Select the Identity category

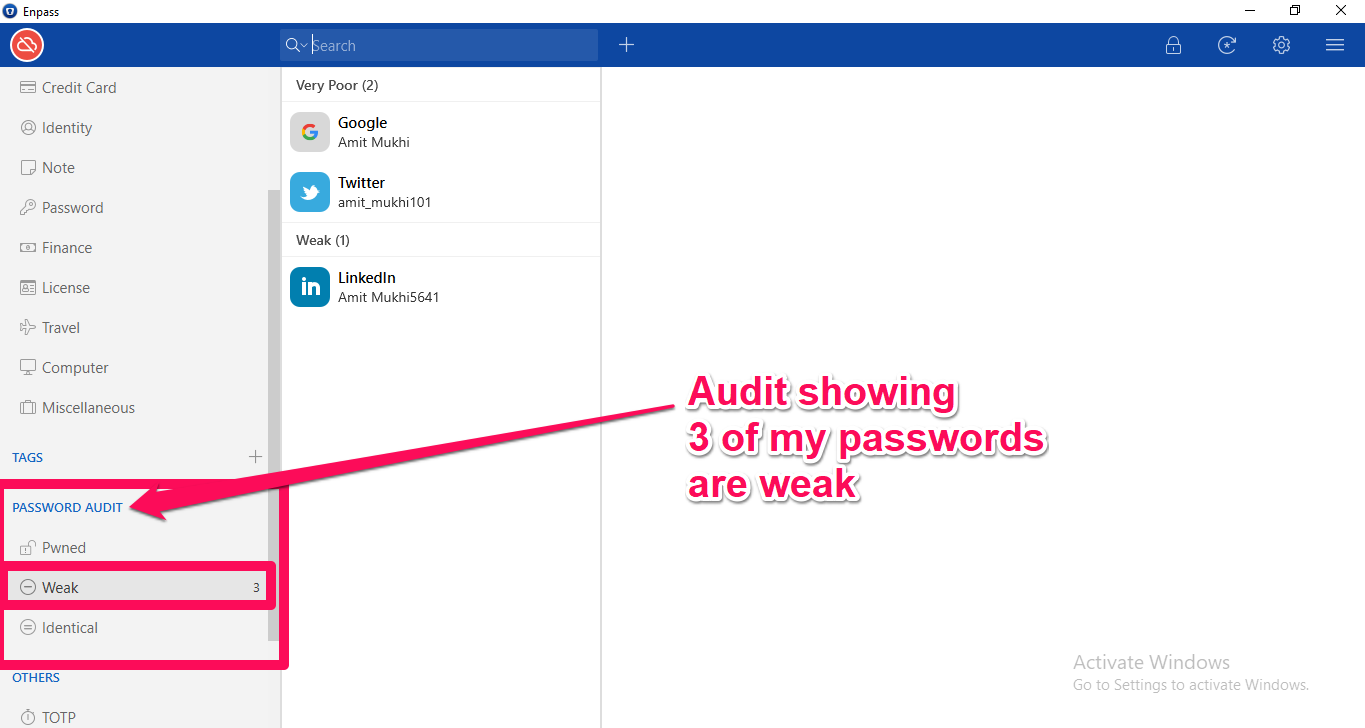click(134, 128)
